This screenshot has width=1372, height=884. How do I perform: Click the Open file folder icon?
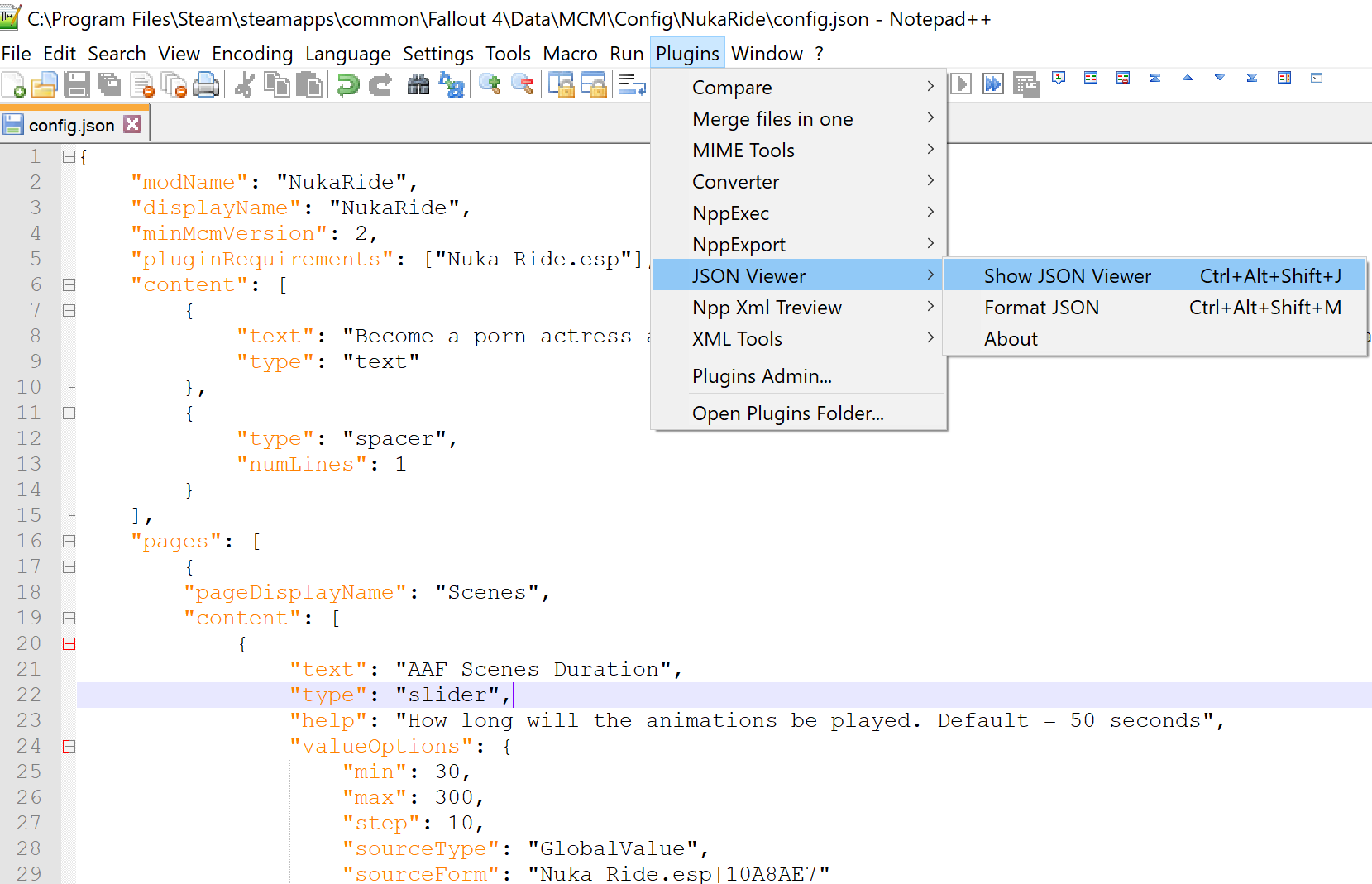[45, 85]
